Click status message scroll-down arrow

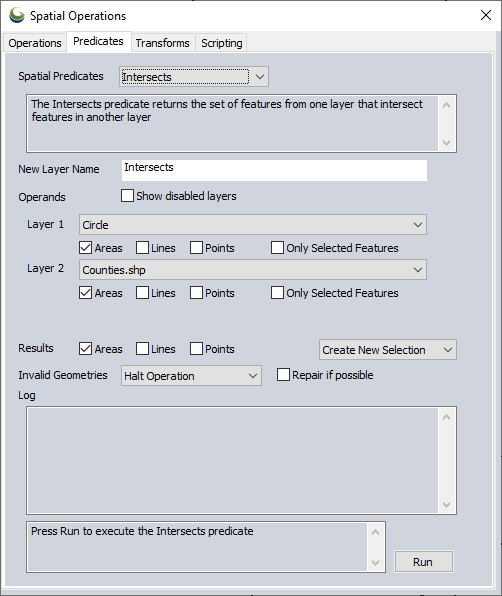coord(375,563)
